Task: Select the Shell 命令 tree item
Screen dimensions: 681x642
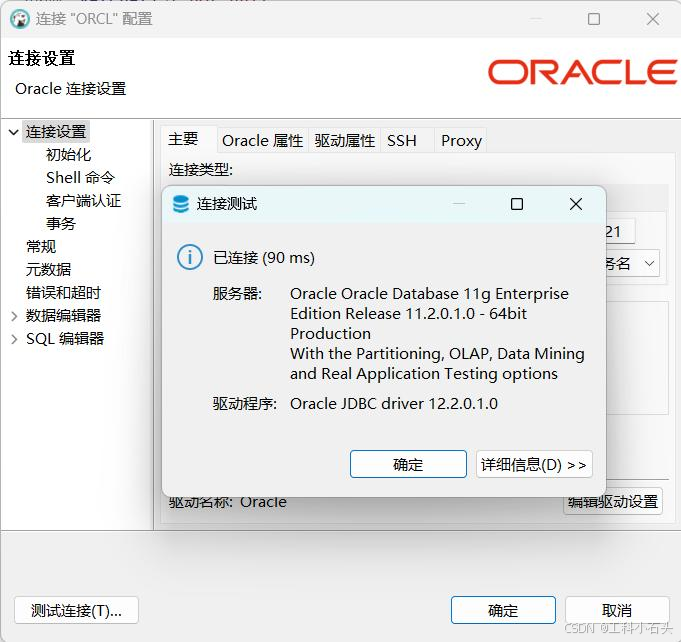Action: pos(80,178)
